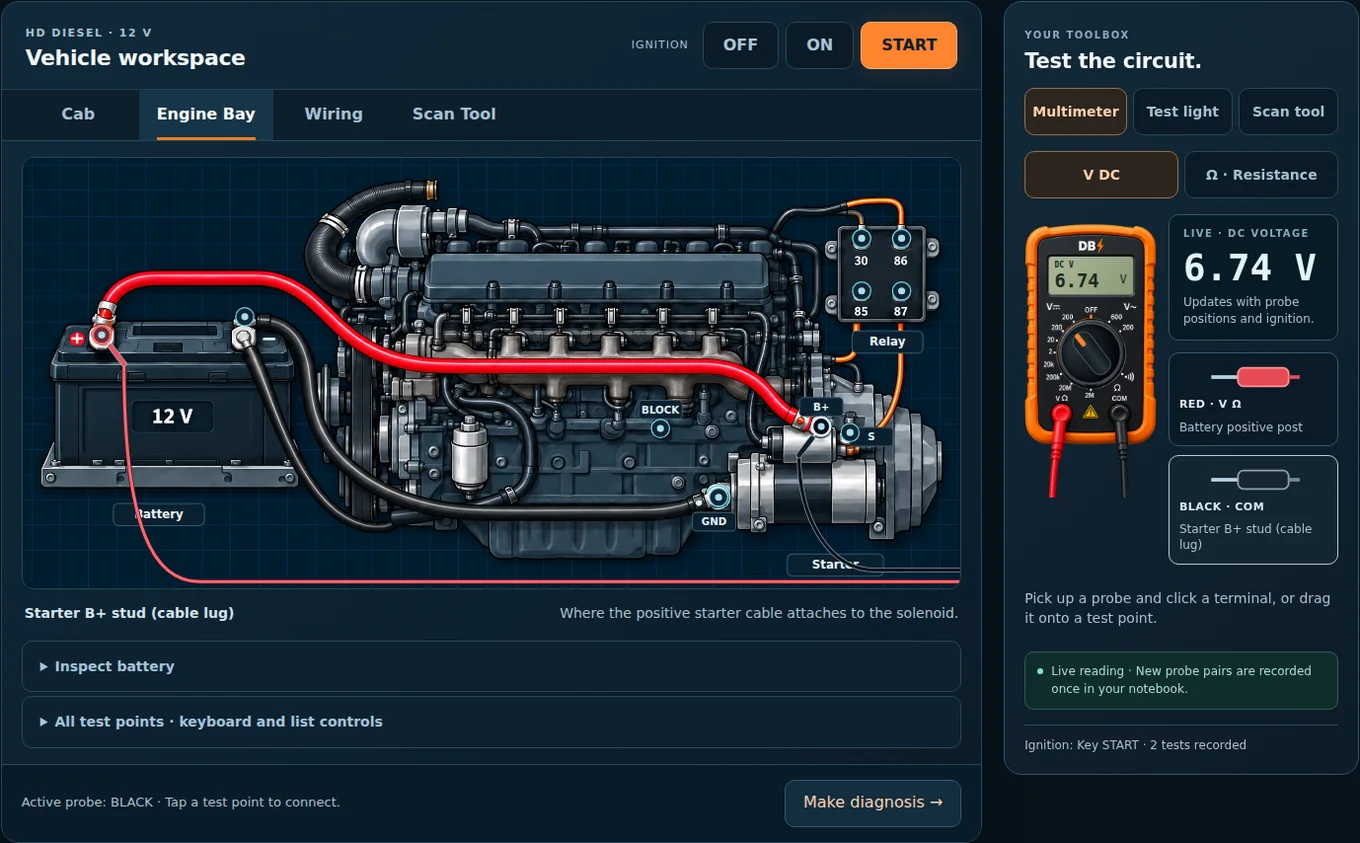
Task: Probe the battery negative post terminal
Action: click(244, 317)
